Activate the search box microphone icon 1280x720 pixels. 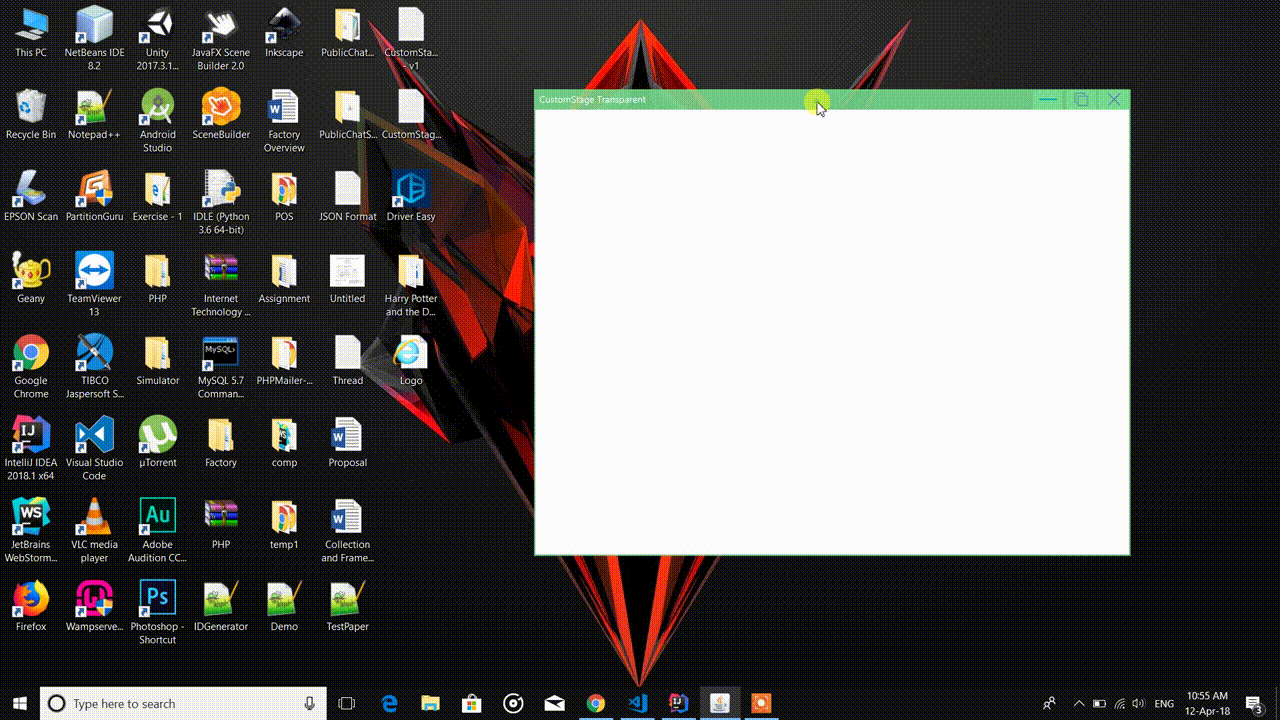(x=310, y=704)
